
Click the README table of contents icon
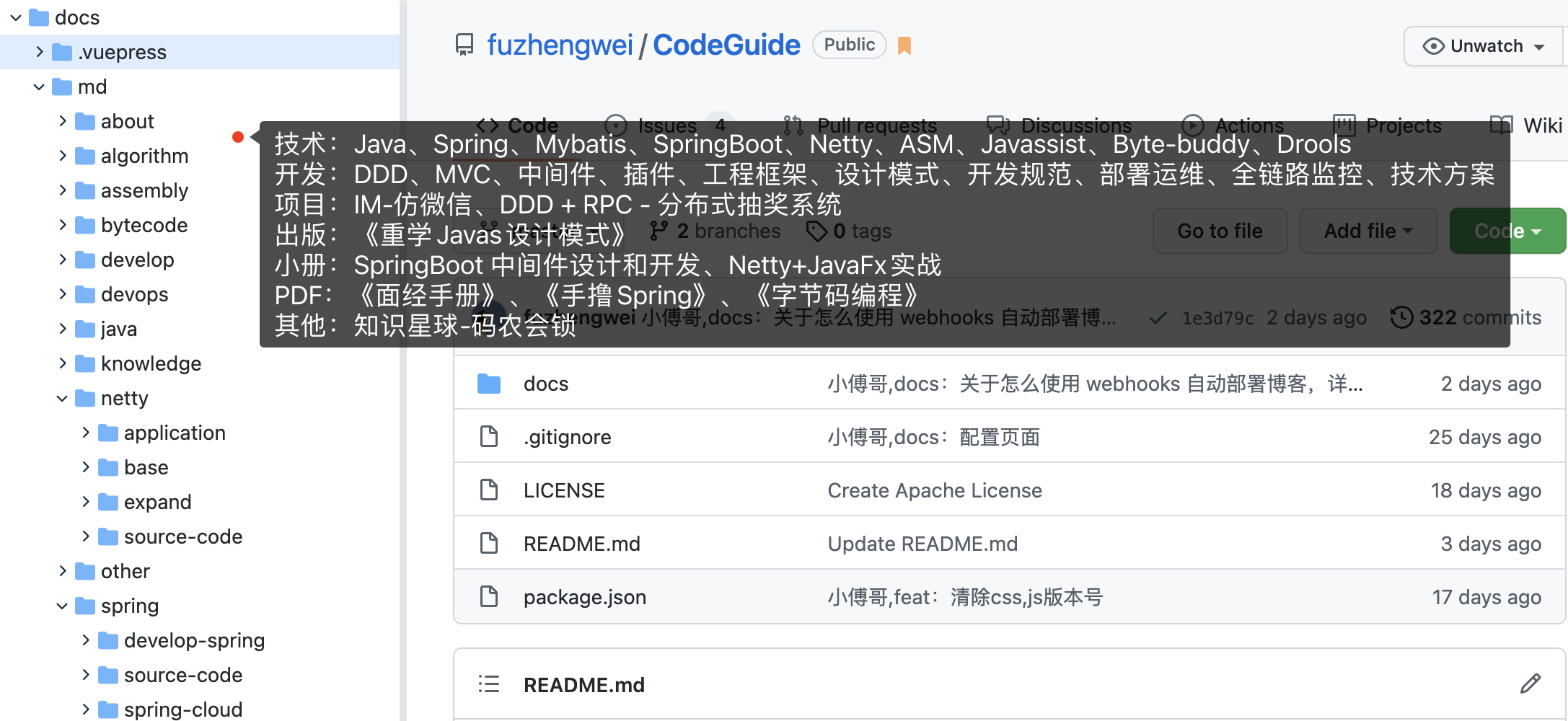coord(489,684)
